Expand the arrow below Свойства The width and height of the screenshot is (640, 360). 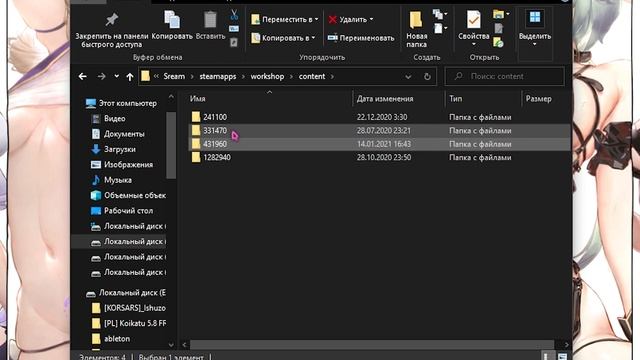473,44
